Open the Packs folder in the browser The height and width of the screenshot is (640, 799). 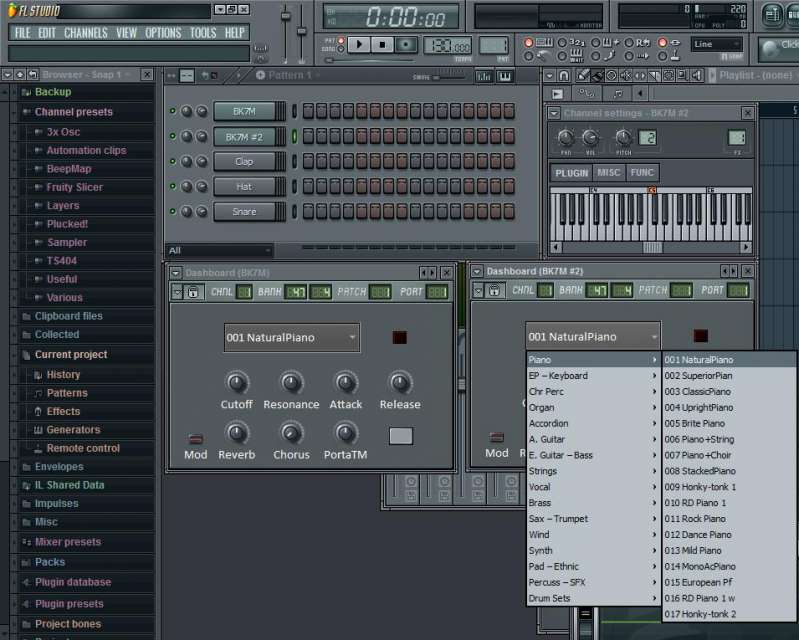50,562
